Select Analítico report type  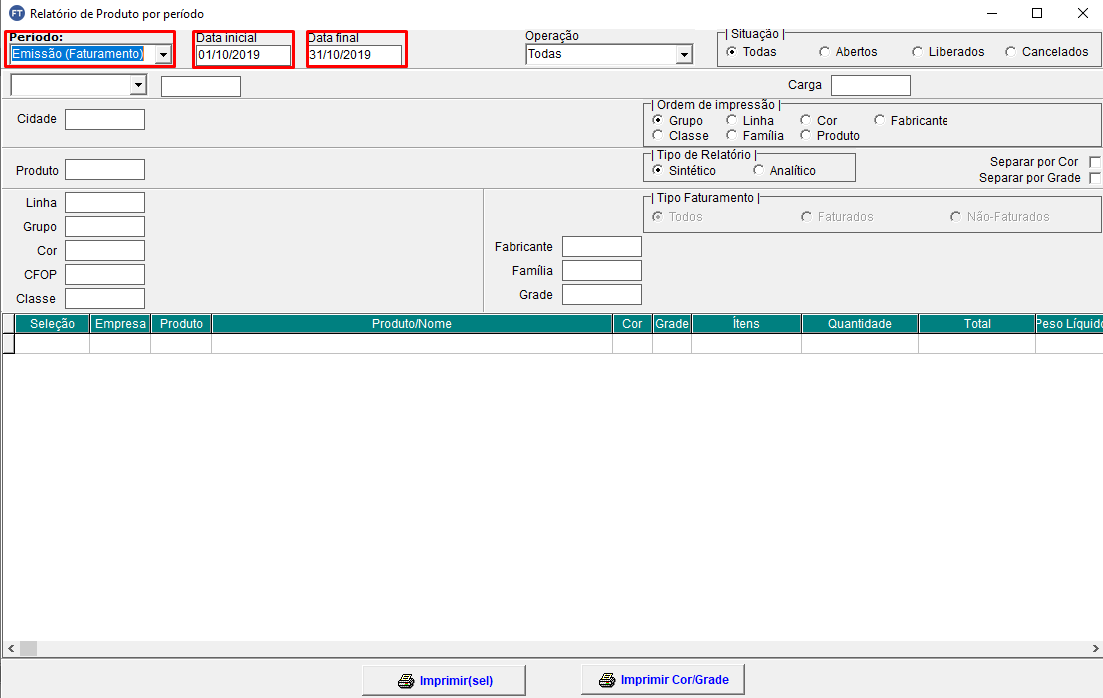pos(758,170)
